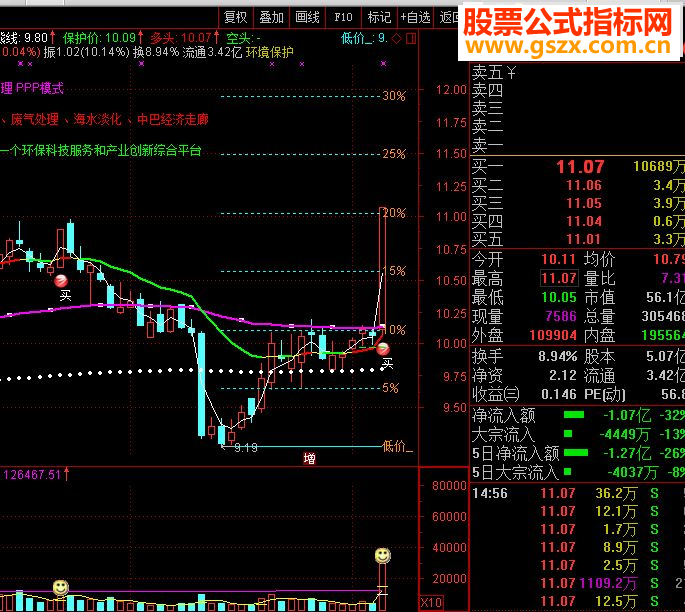
Task: Click the red diamond icon beside 低价_
Action: (x=397, y=39)
